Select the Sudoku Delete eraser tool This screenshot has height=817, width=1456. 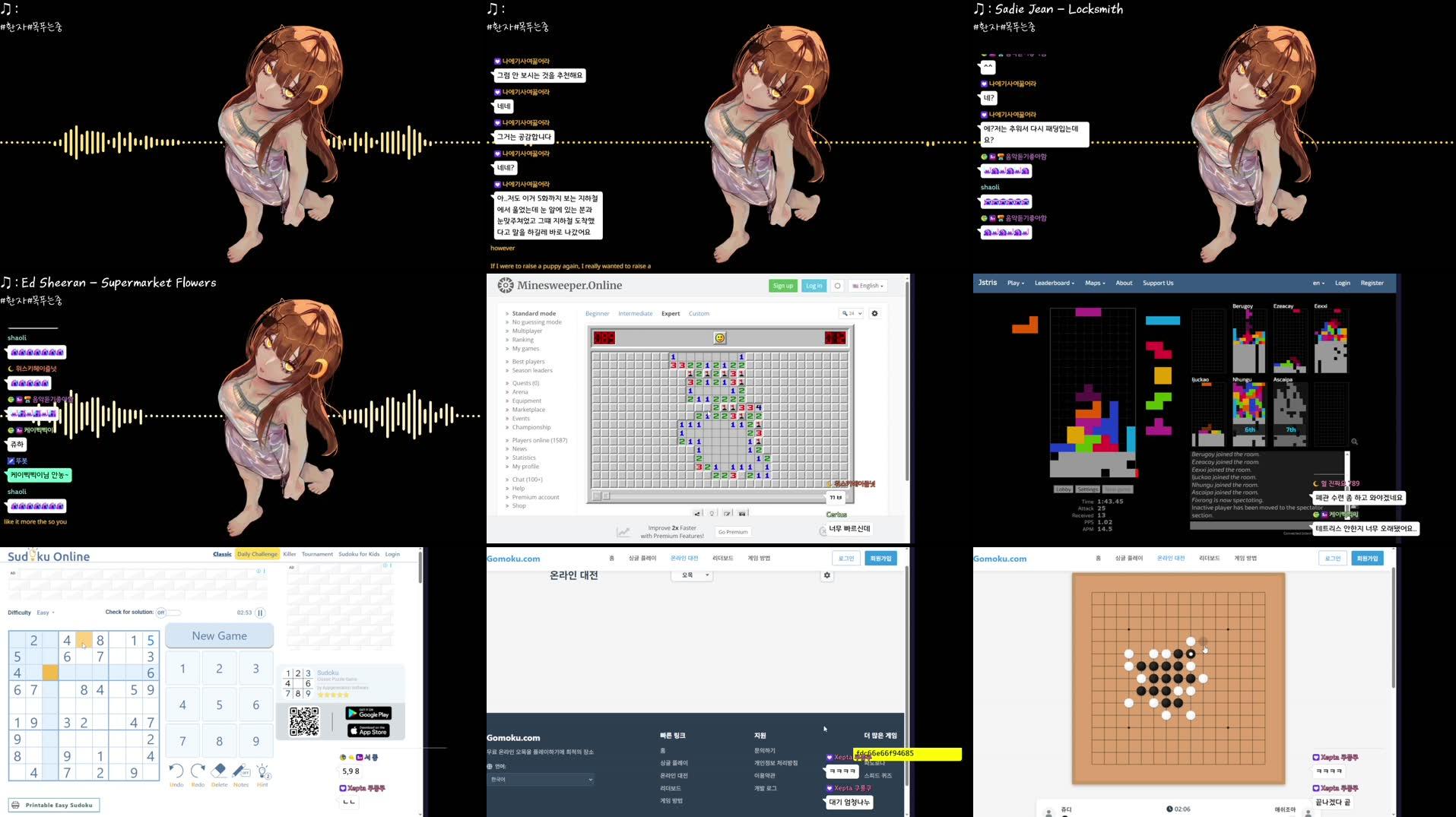pyautogui.click(x=219, y=771)
